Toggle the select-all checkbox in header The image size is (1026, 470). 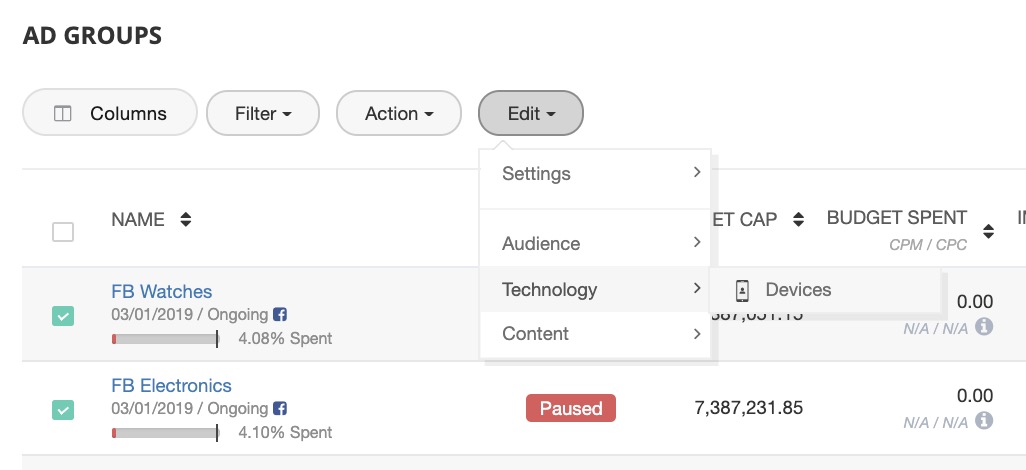[x=63, y=232]
